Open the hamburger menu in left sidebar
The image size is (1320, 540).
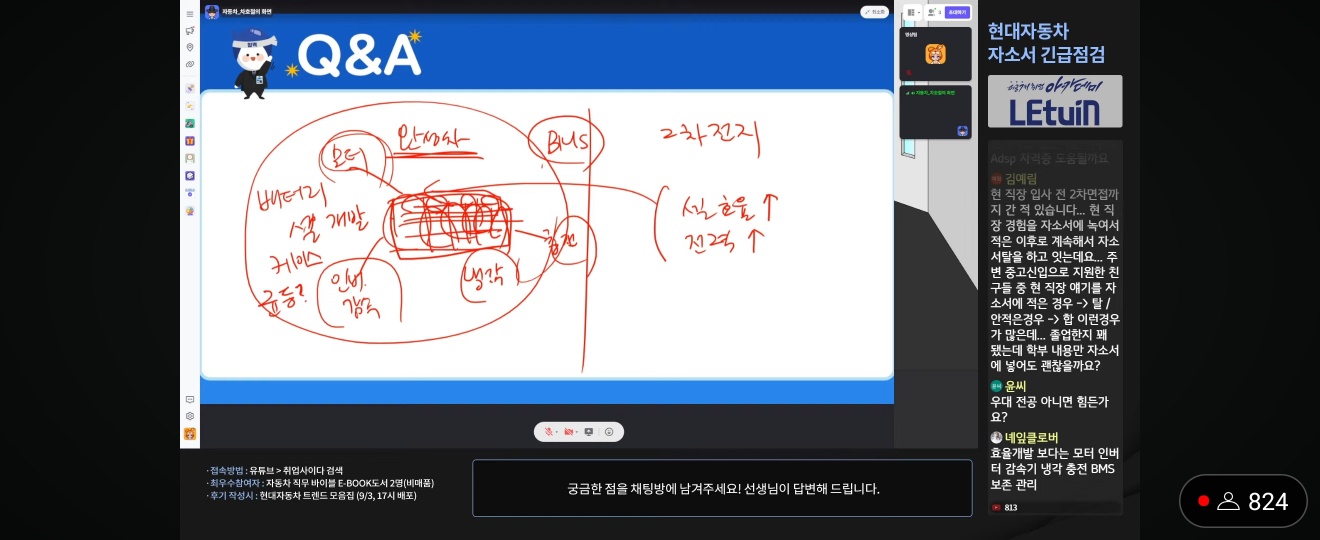click(x=190, y=14)
